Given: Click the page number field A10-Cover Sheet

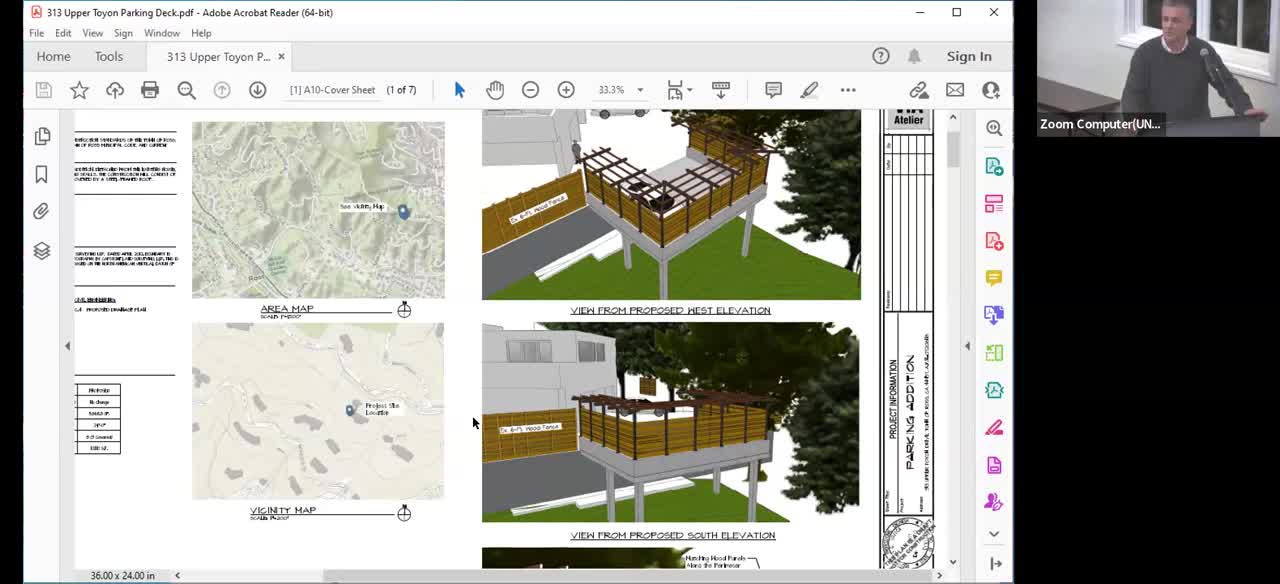Looking at the screenshot, I should pyautogui.click(x=333, y=90).
